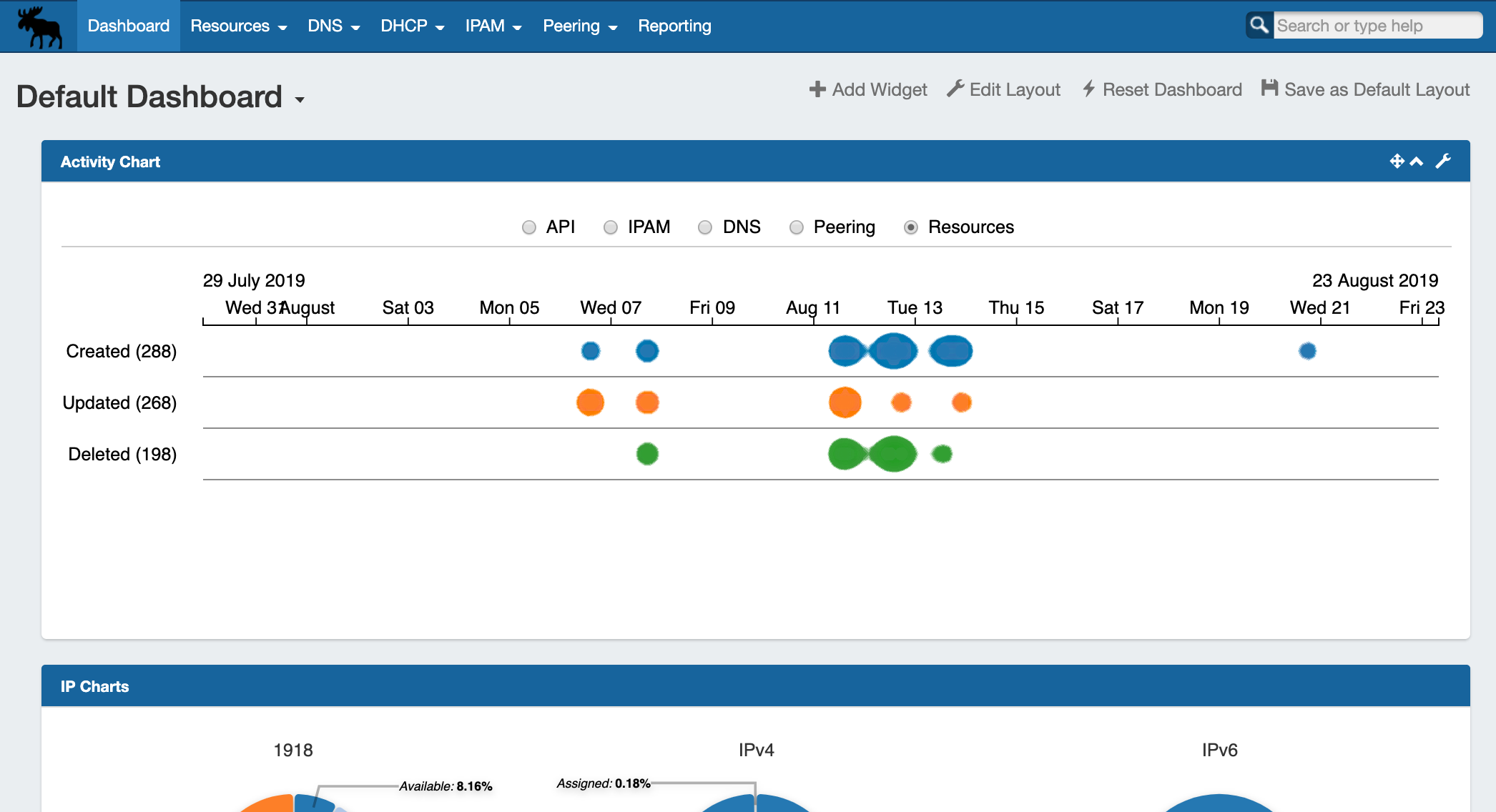1496x812 pixels.
Task: Click Save as Default Layout disk icon
Action: (1269, 89)
